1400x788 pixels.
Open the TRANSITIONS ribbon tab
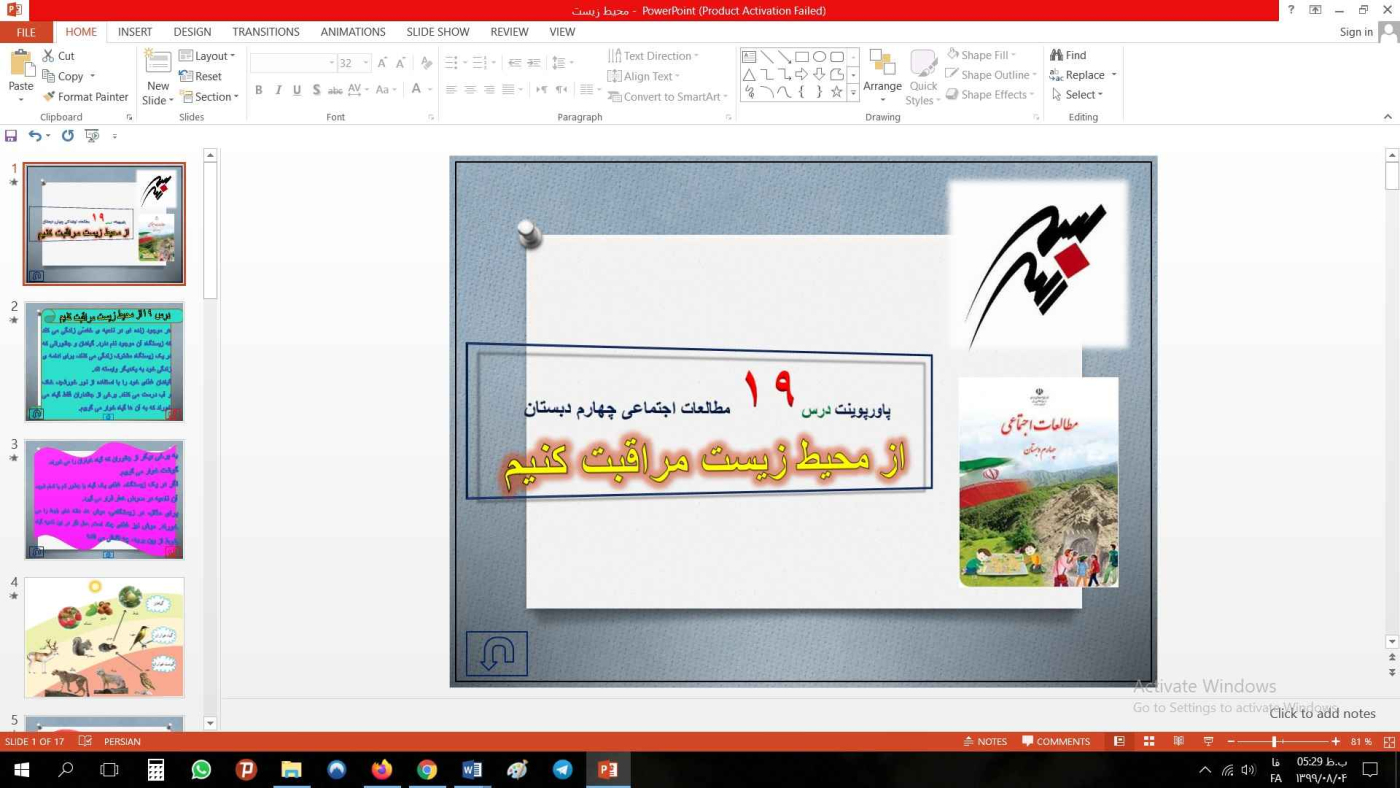tap(266, 32)
